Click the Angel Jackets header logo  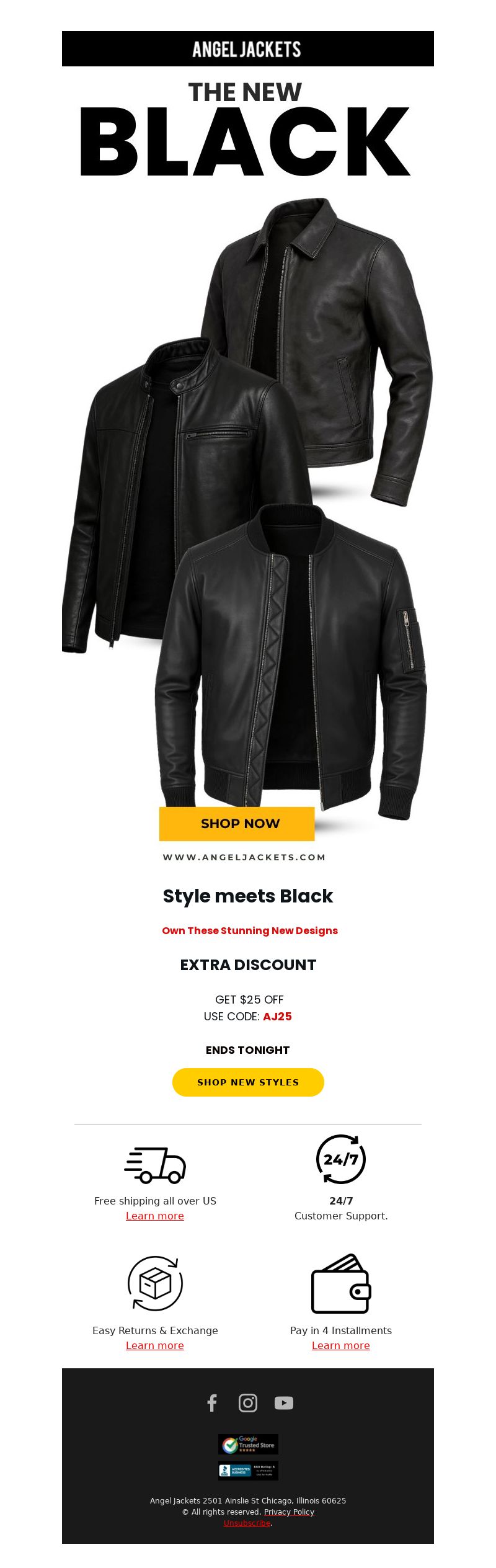[247, 49]
